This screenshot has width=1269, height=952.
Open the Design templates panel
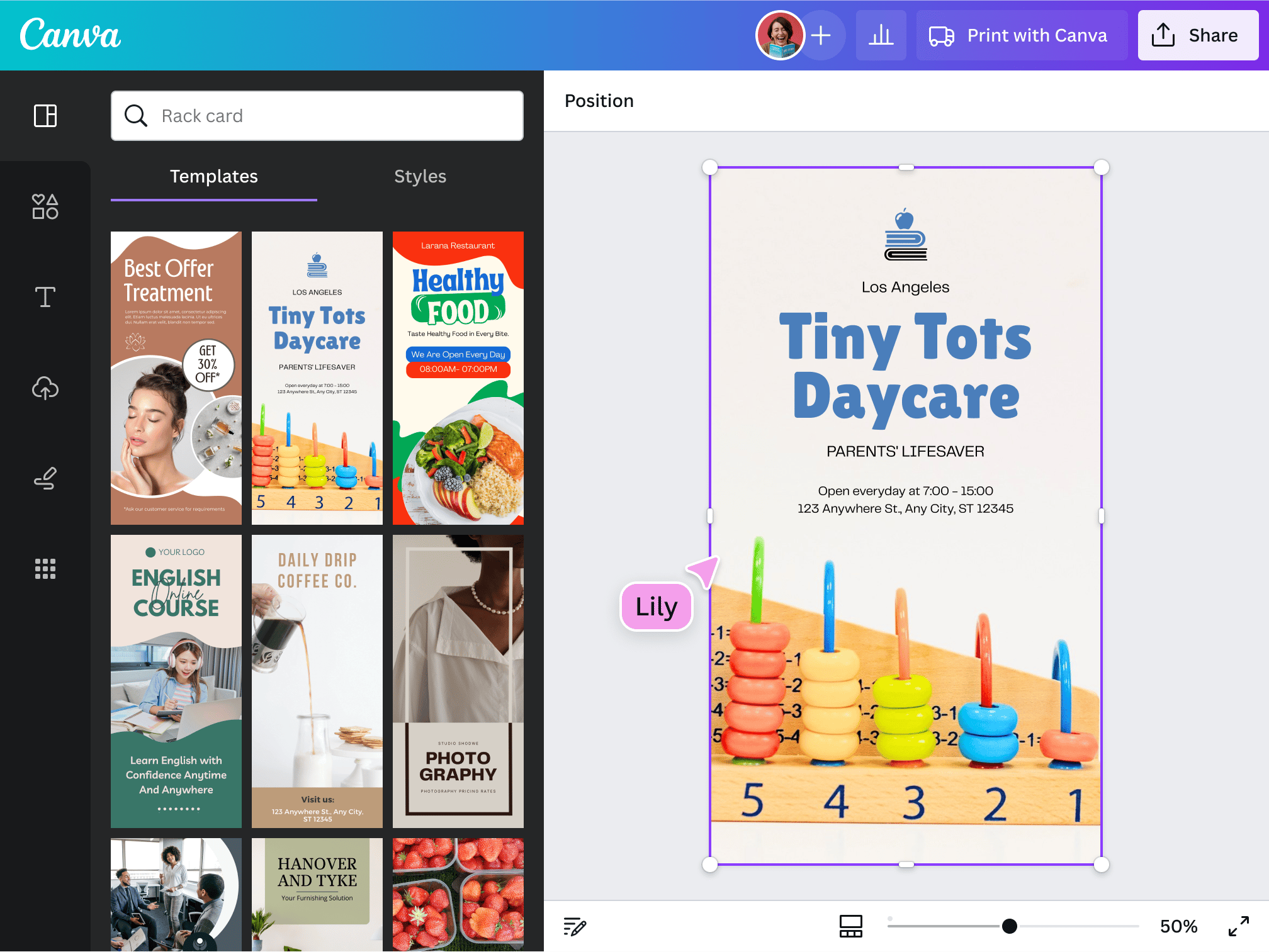45,116
